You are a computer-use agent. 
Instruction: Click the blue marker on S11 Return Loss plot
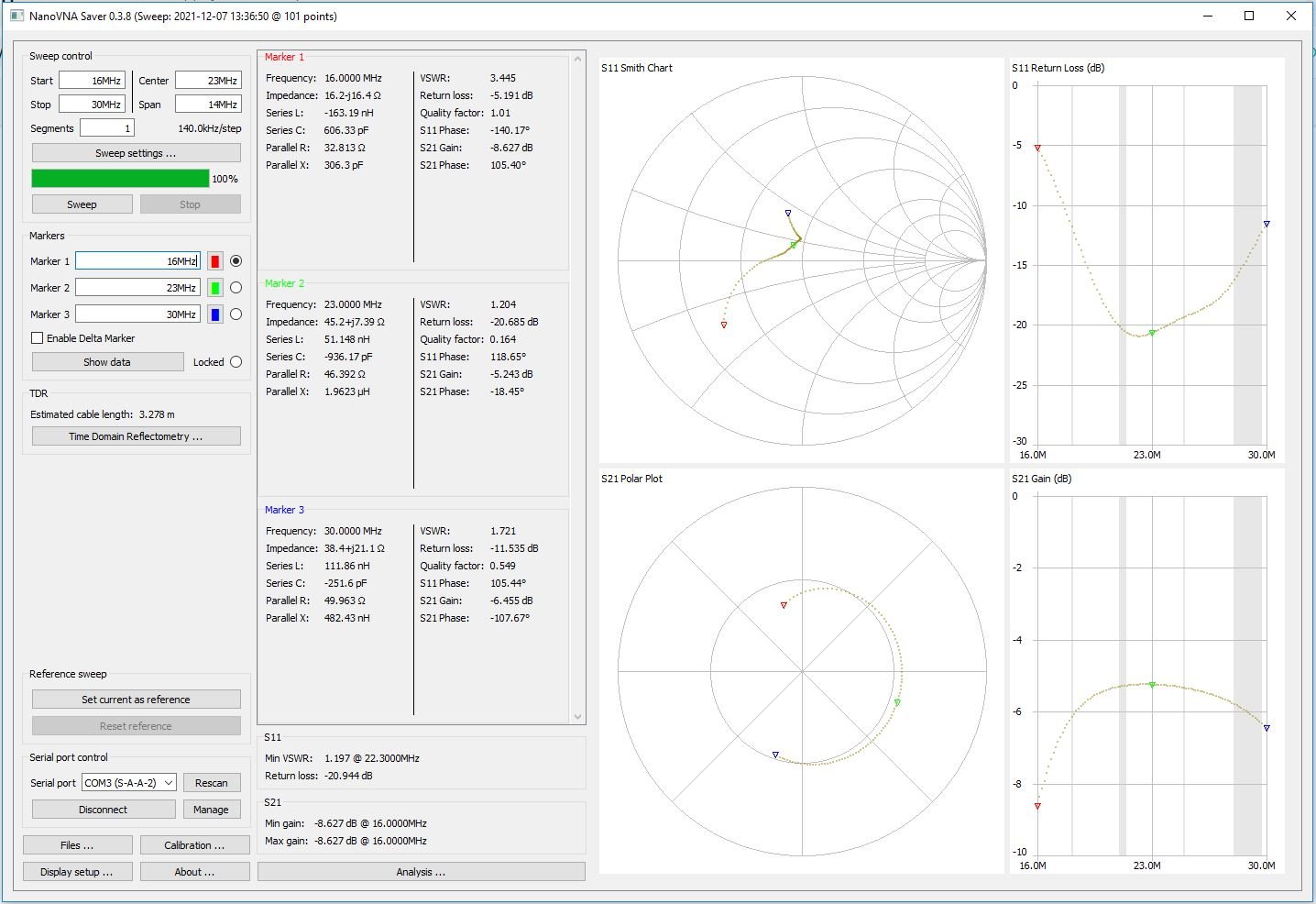pos(1267,224)
